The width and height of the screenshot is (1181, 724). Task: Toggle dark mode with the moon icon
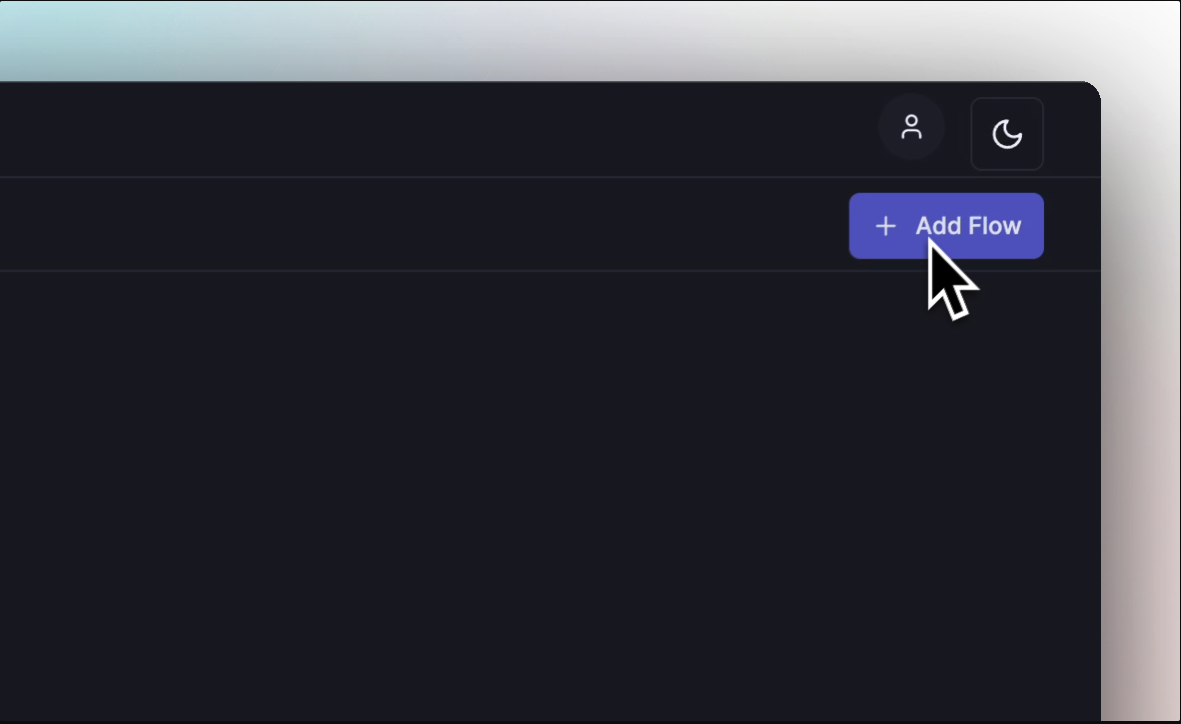[1007, 134]
